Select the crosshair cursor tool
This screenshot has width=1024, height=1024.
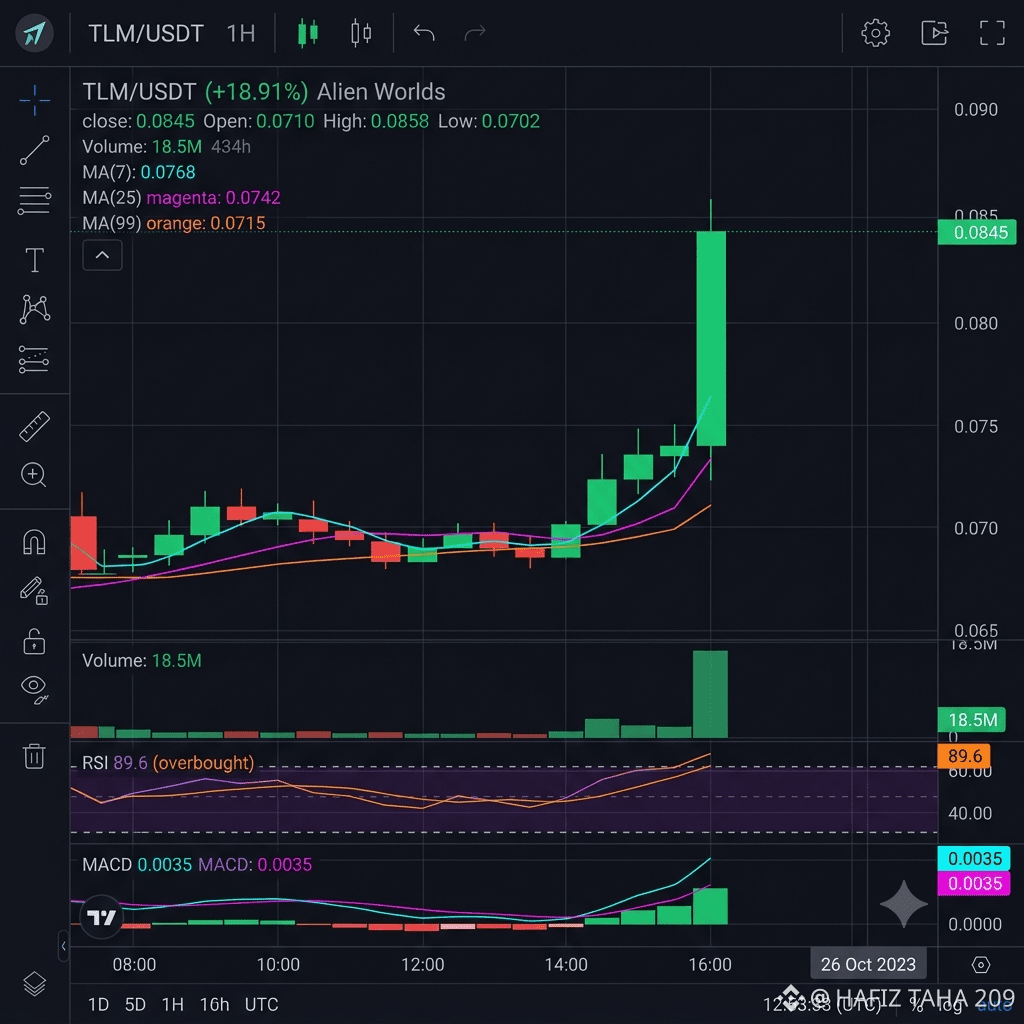[x=34, y=100]
